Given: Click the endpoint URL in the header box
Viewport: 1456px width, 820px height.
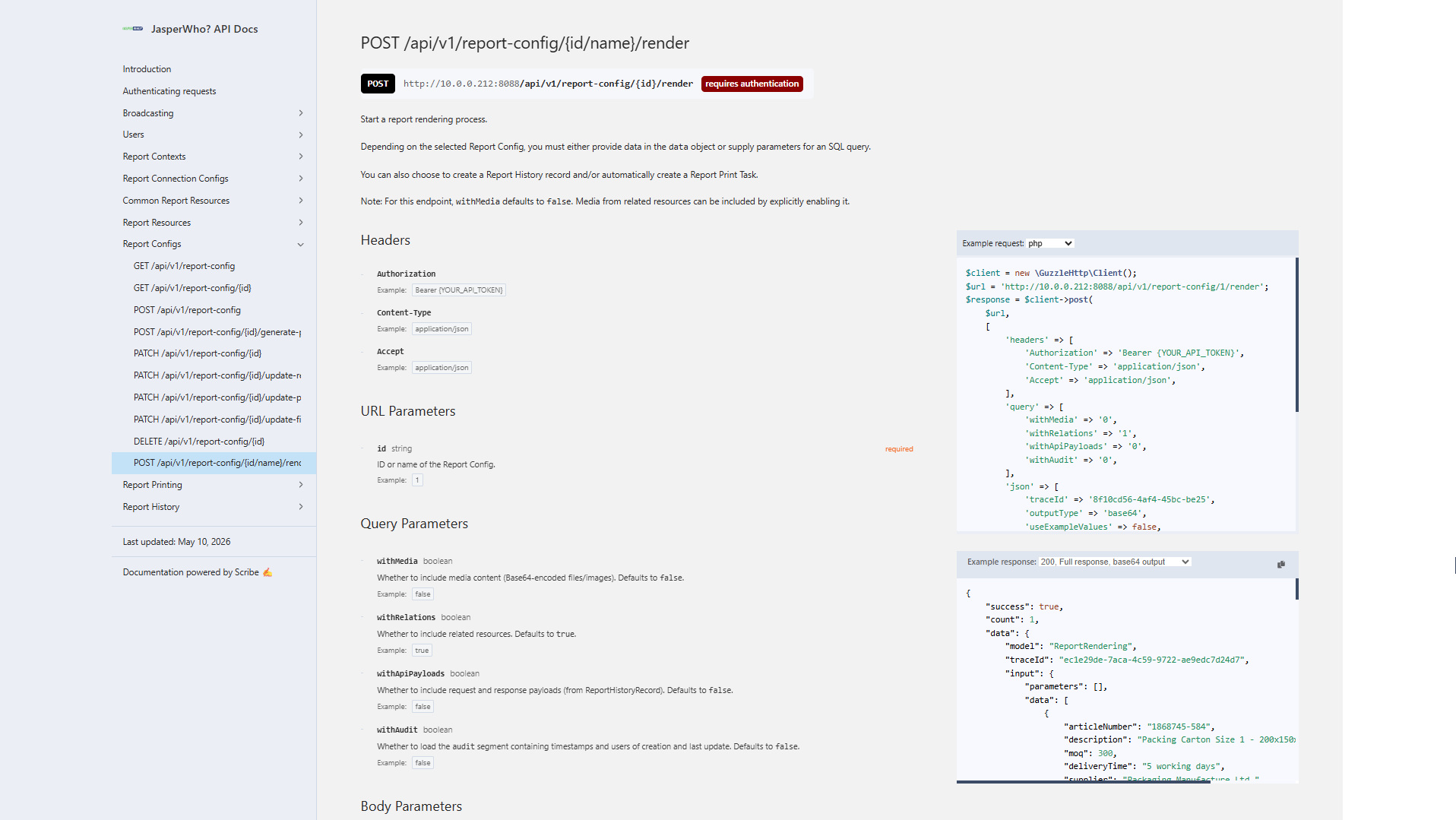Looking at the screenshot, I should click(x=548, y=84).
